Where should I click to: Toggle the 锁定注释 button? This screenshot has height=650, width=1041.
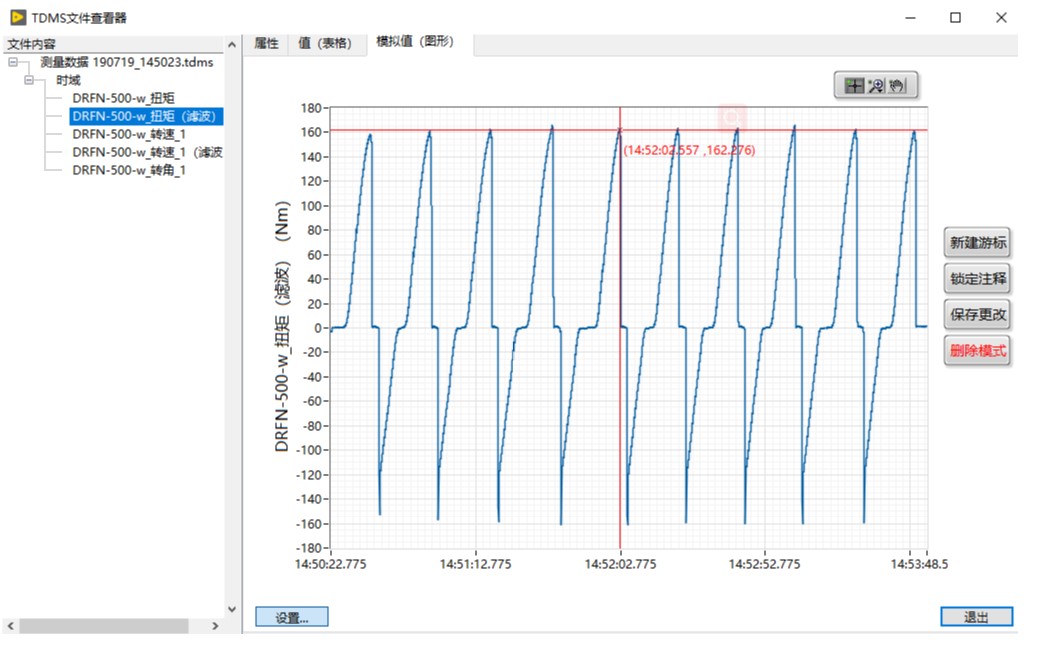[978, 278]
